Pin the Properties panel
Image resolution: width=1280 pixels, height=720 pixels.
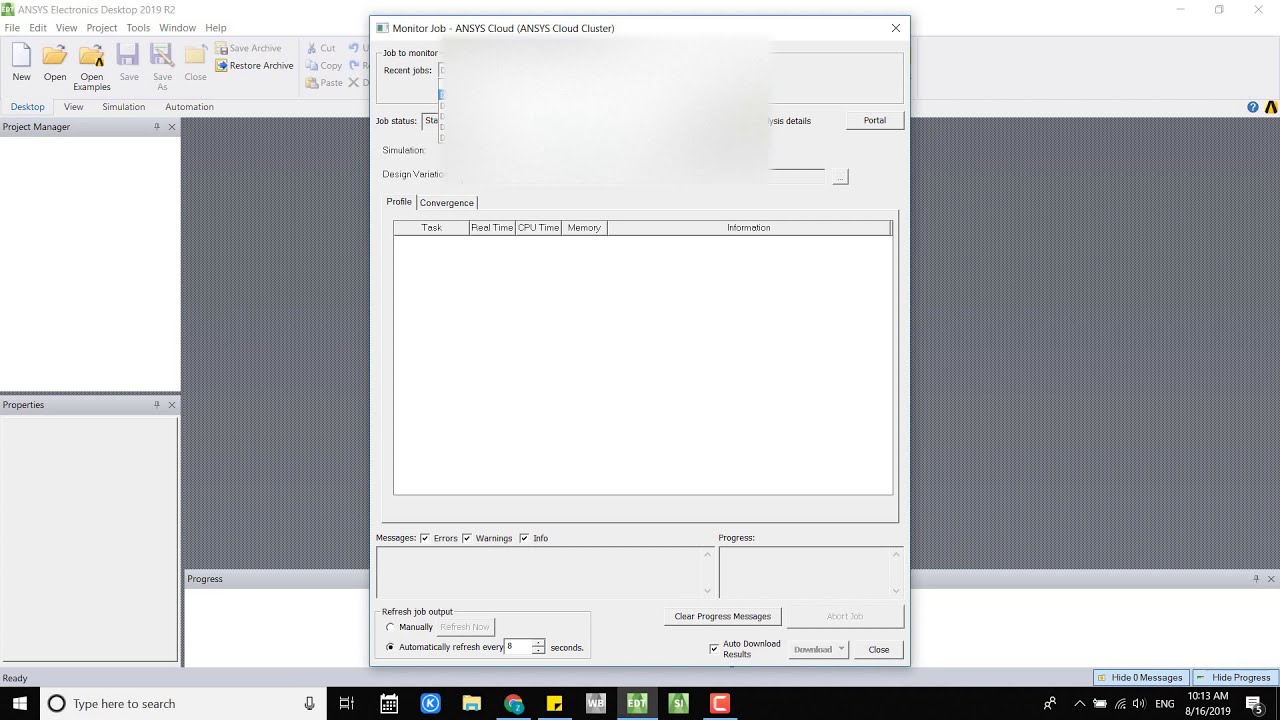click(x=157, y=405)
